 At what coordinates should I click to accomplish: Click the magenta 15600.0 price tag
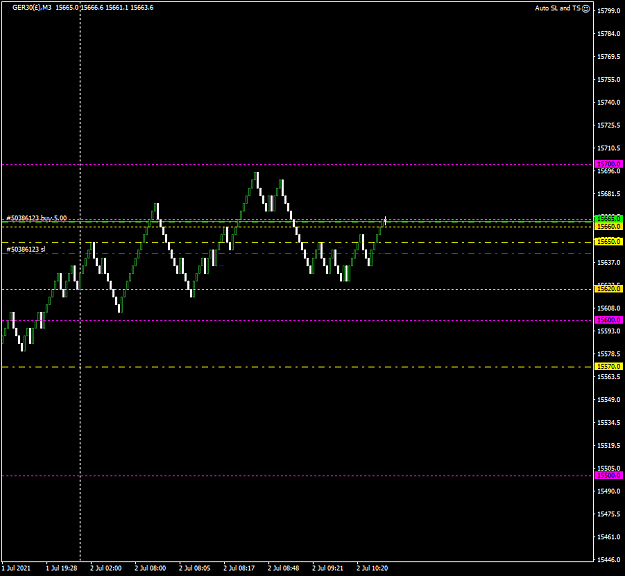(609, 320)
